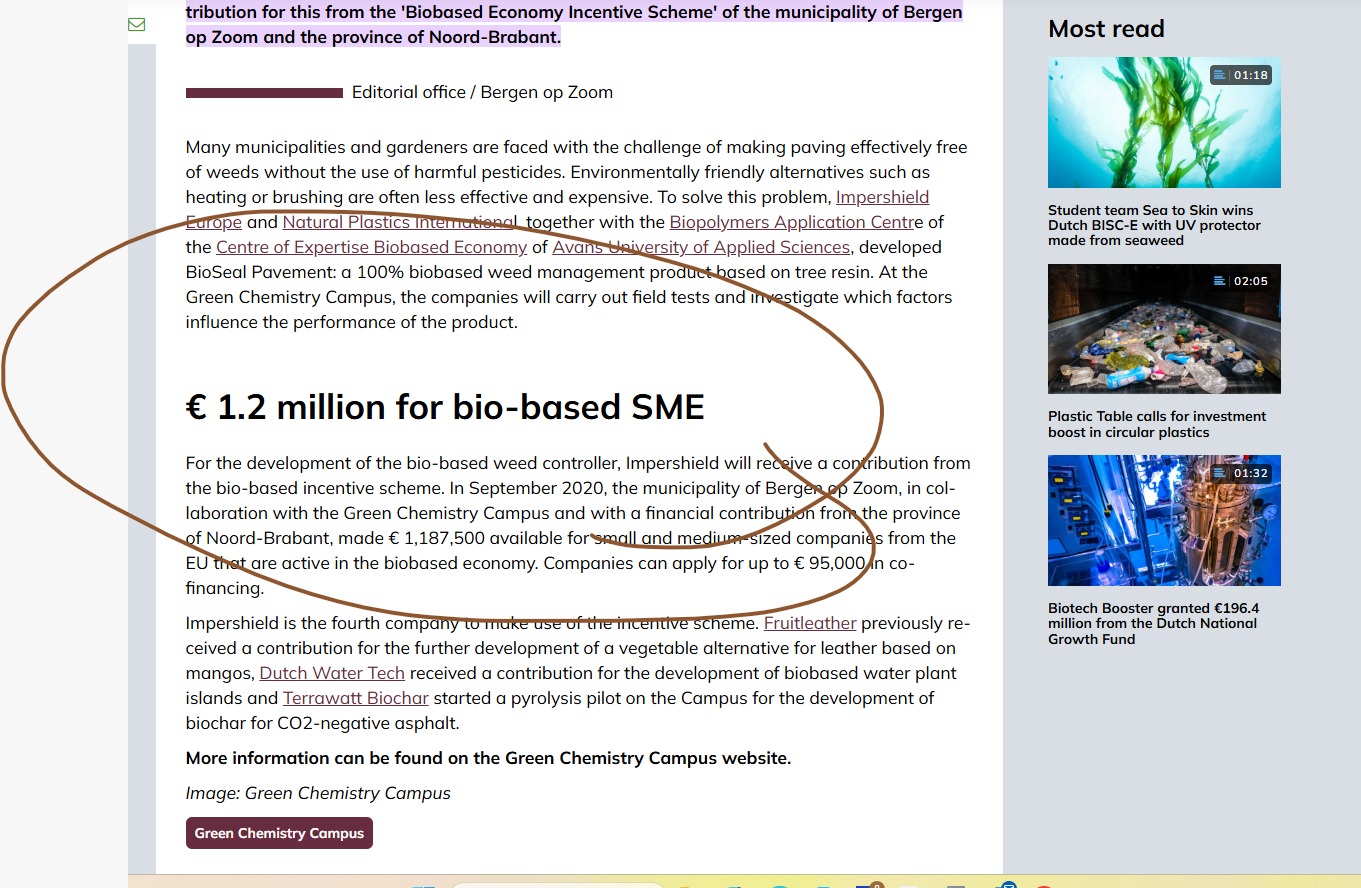Click the 01:18 reading time badge
Viewport: 1361px width, 888px height.
tap(1241, 75)
